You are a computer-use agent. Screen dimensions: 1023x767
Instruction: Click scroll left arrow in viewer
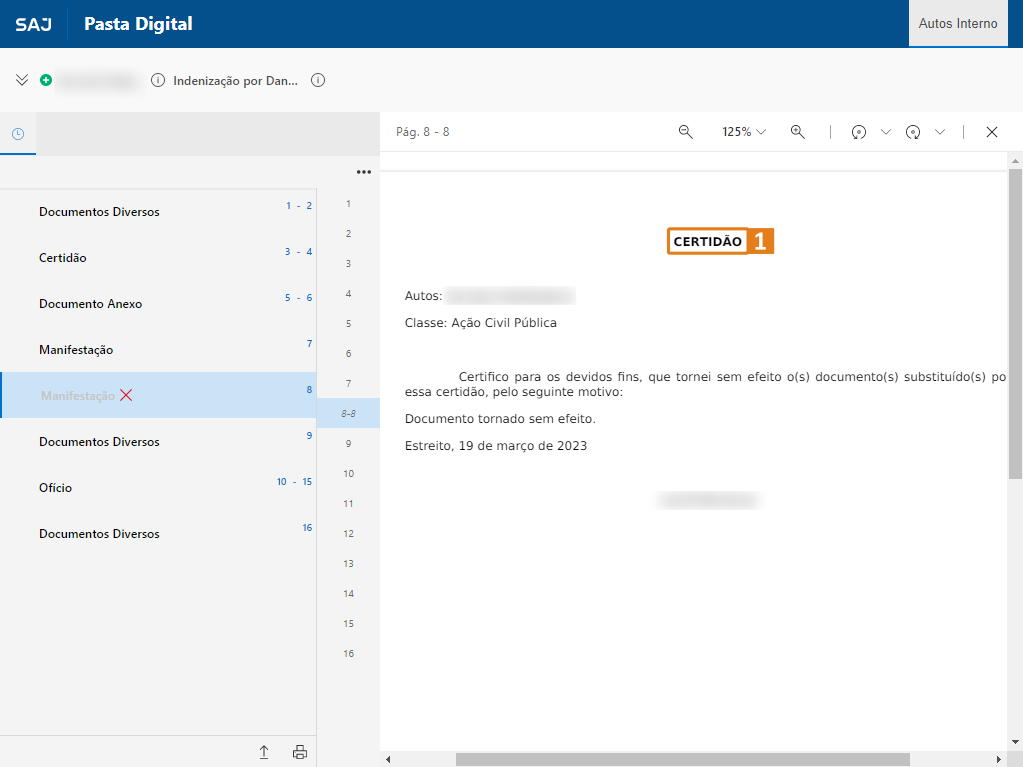coord(388,759)
